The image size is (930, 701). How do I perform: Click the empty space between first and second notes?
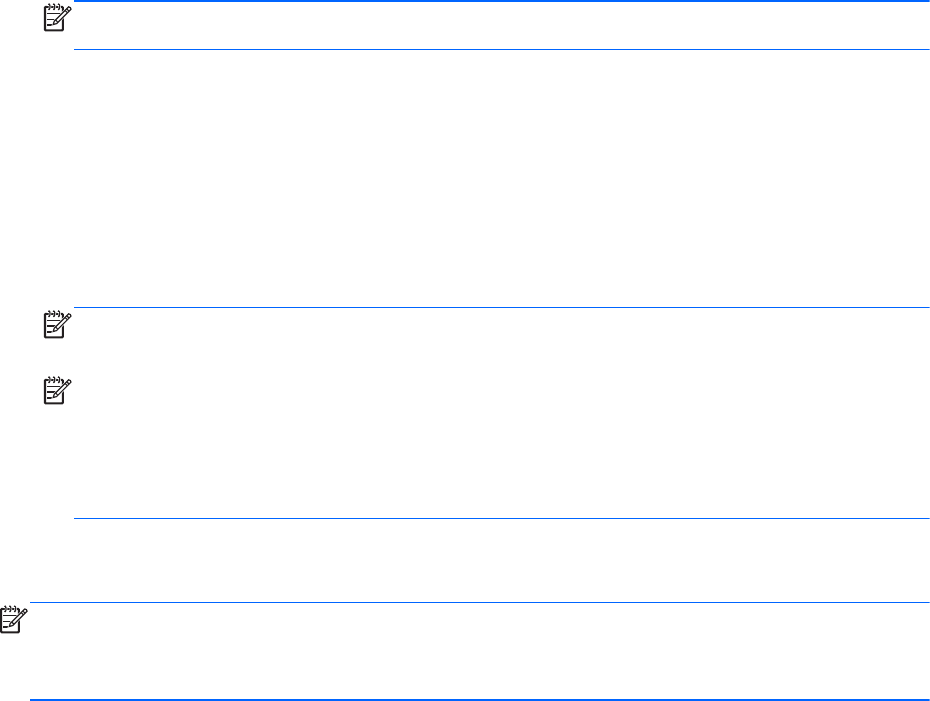(x=500, y=180)
